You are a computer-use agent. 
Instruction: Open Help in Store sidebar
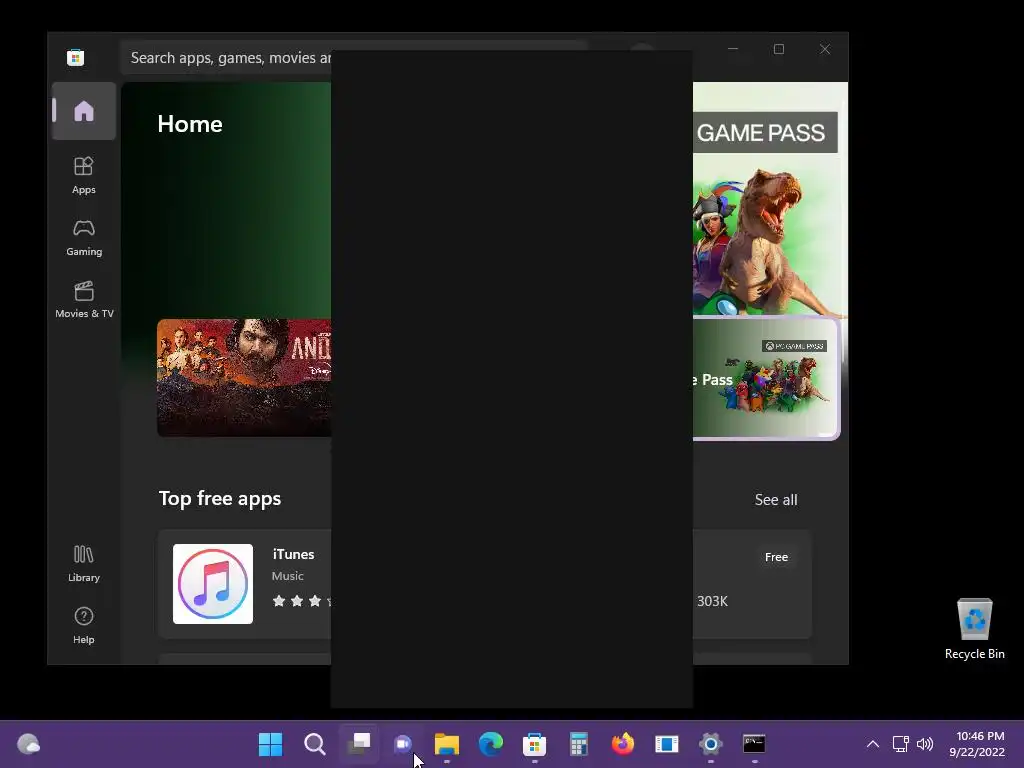point(84,626)
